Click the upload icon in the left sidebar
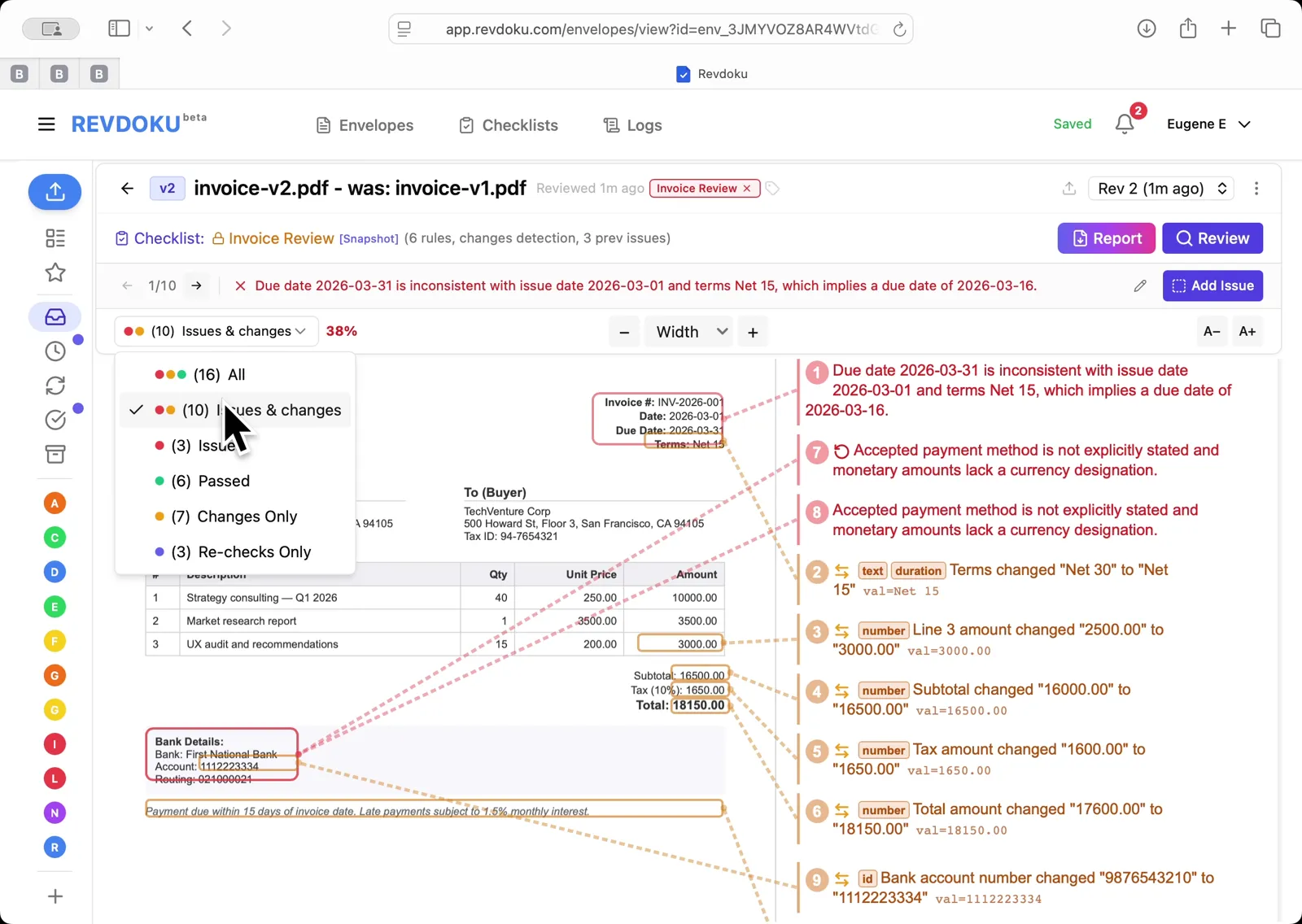Viewport: 1302px width, 924px height. click(x=55, y=192)
